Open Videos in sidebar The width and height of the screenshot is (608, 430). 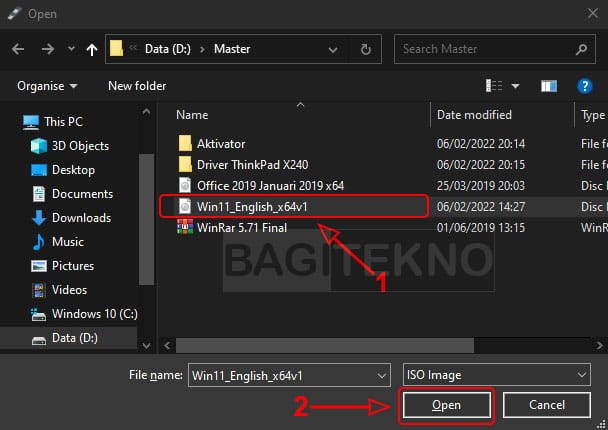(x=59, y=290)
